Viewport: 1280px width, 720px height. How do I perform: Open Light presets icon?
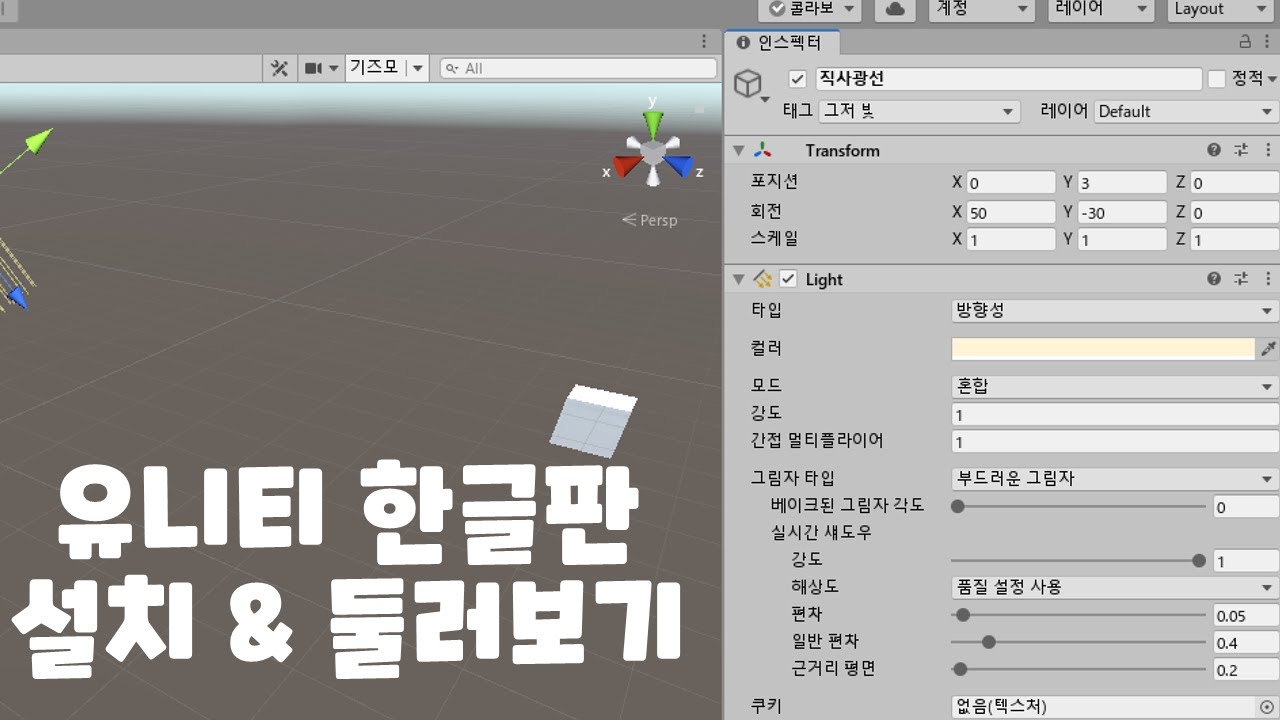coord(1241,279)
